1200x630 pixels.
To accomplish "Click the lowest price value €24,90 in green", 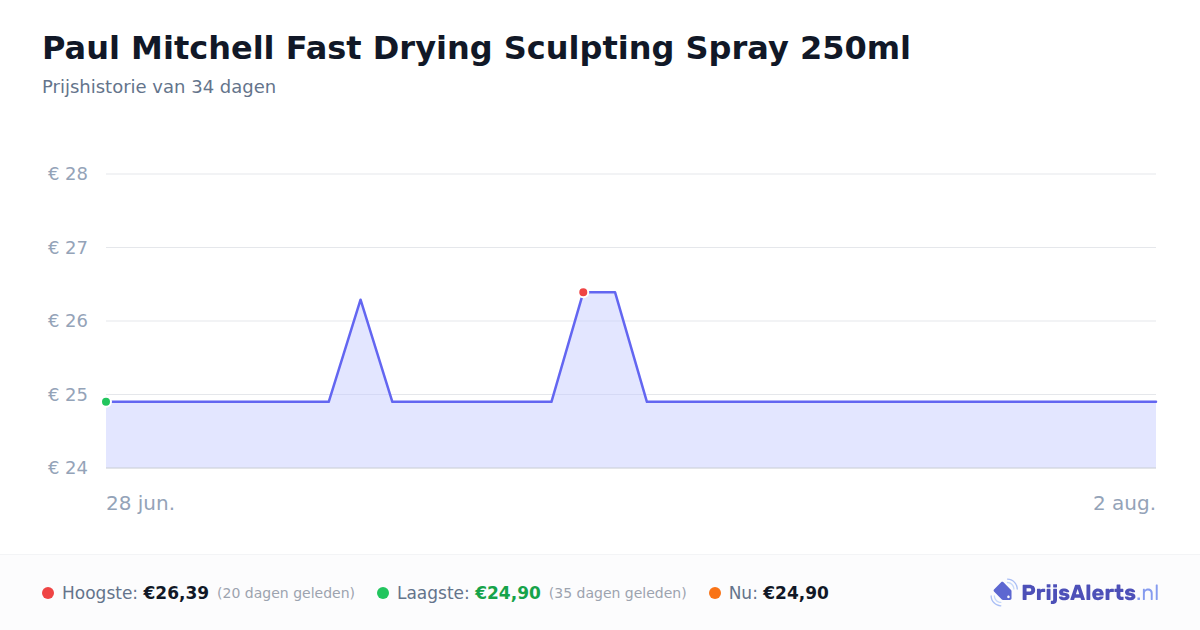I will click(508, 593).
